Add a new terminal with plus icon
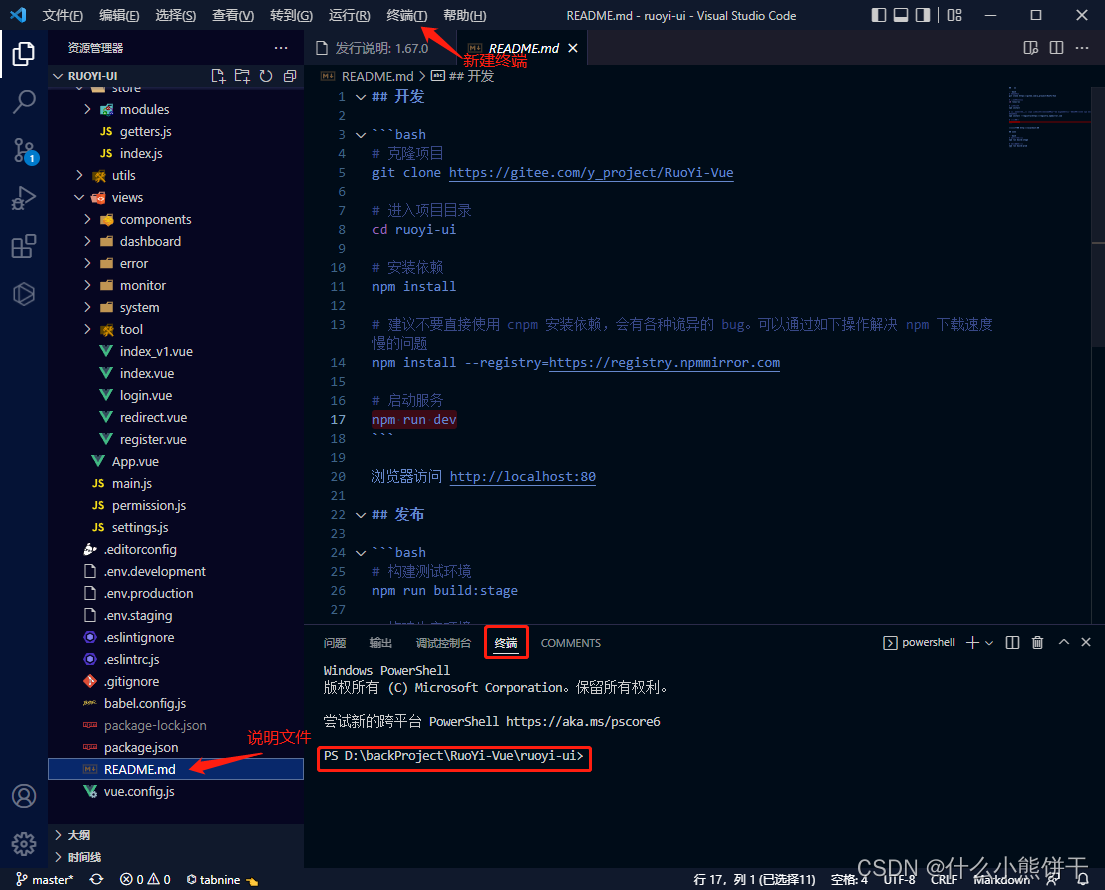The height and width of the screenshot is (890, 1105). [x=972, y=643]
